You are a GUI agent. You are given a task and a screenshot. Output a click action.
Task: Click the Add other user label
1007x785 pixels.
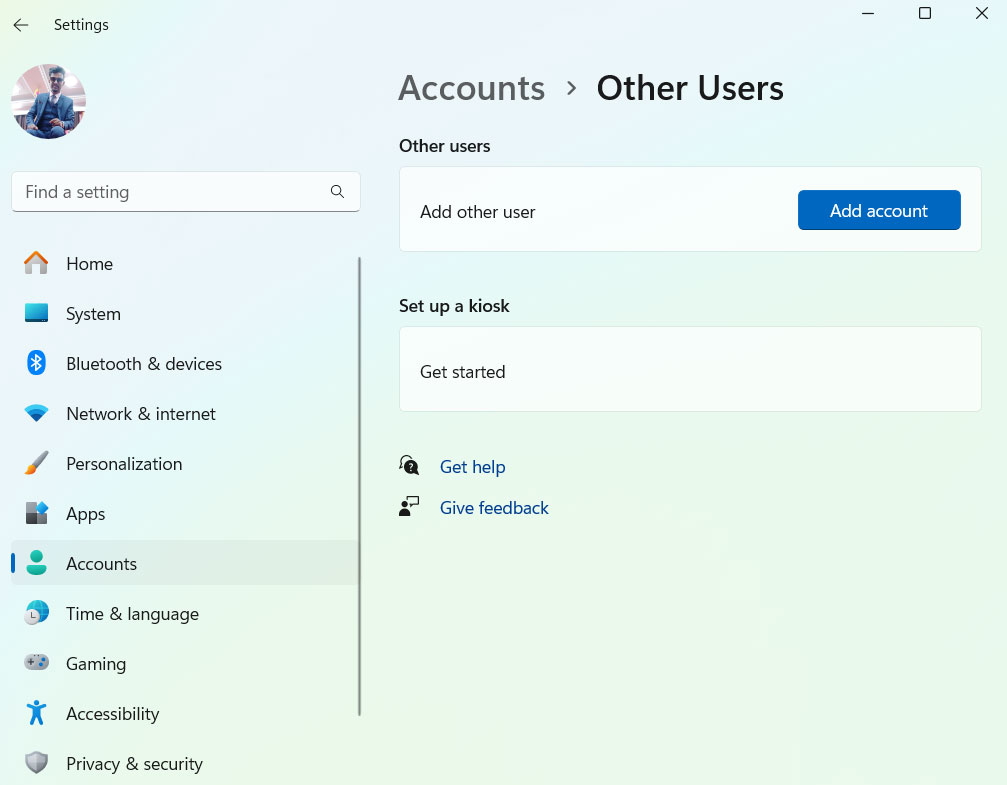pyautogui.click(x=477, y=212)
